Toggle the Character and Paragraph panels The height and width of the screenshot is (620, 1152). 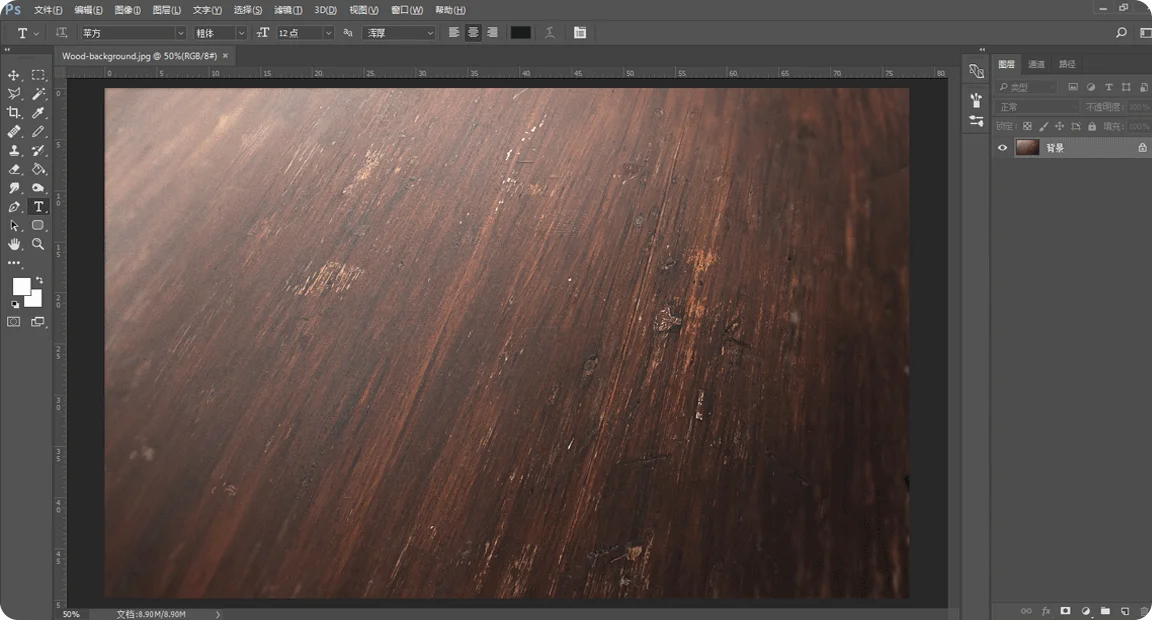pyautogui.click(x=580, y=32)
